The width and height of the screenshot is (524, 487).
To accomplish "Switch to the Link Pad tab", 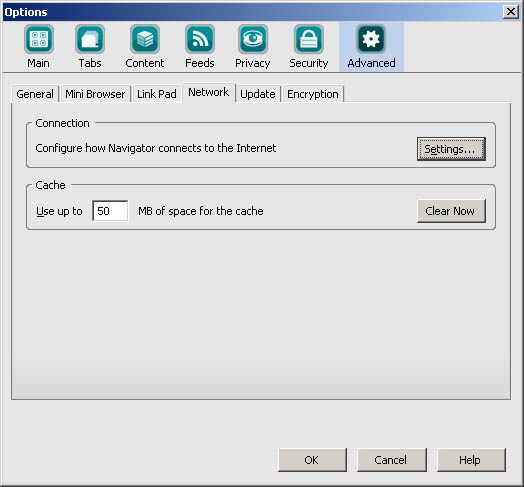I will (157, 94).
